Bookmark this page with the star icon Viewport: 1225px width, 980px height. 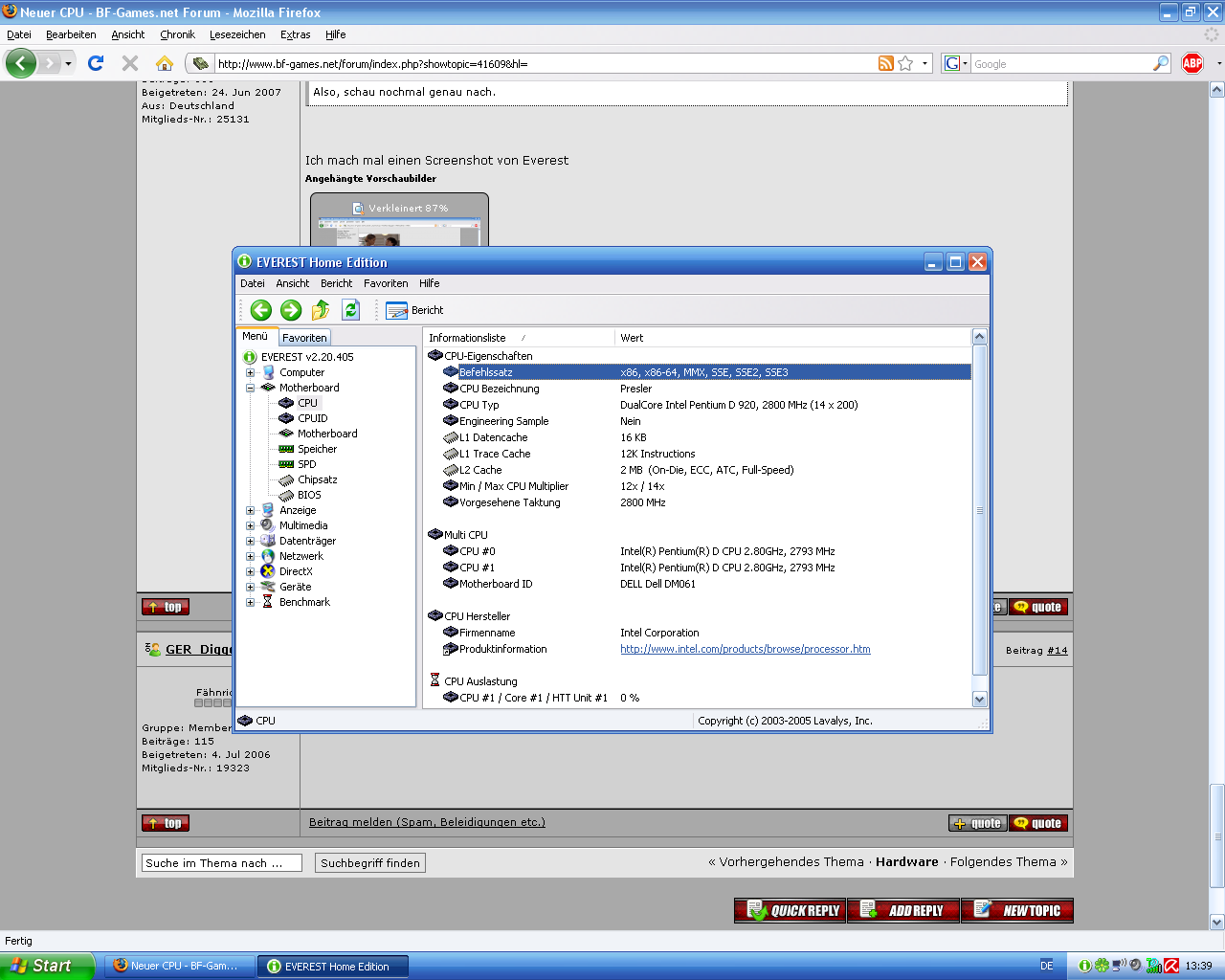[x=905, y=63]
